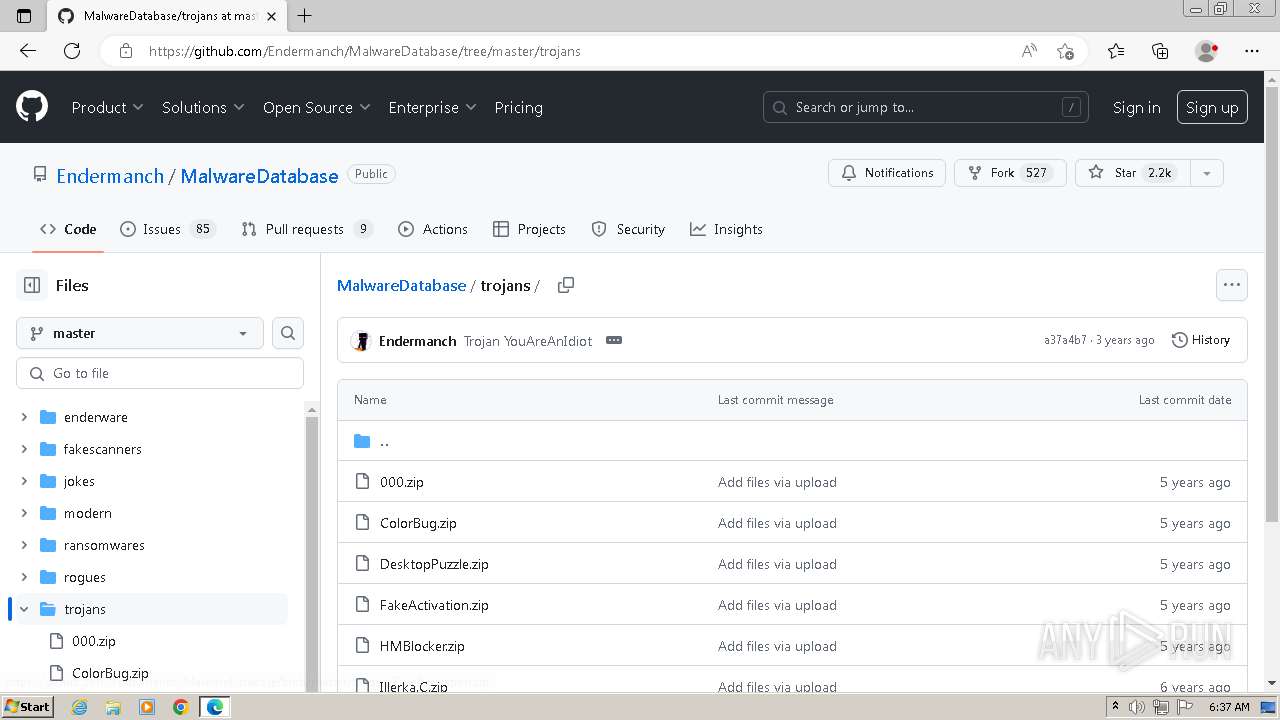The height and width of the screenshot is (720, 1280).
Task: Expand the Solutions menu
Action: coord(203,107)
